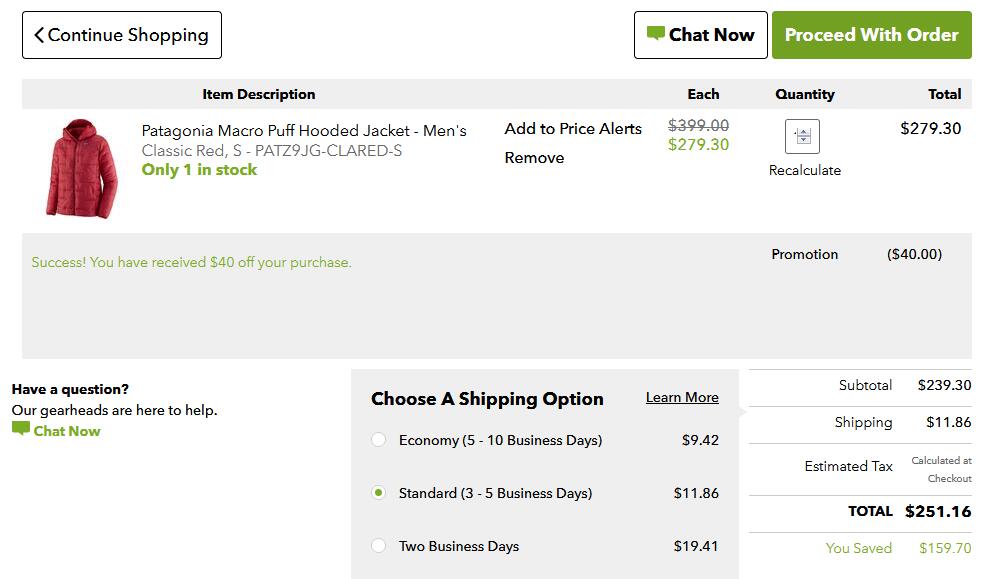Select Two Business Days shipping option
Viewport: 983px width, 579px height.
click(379, 546)
